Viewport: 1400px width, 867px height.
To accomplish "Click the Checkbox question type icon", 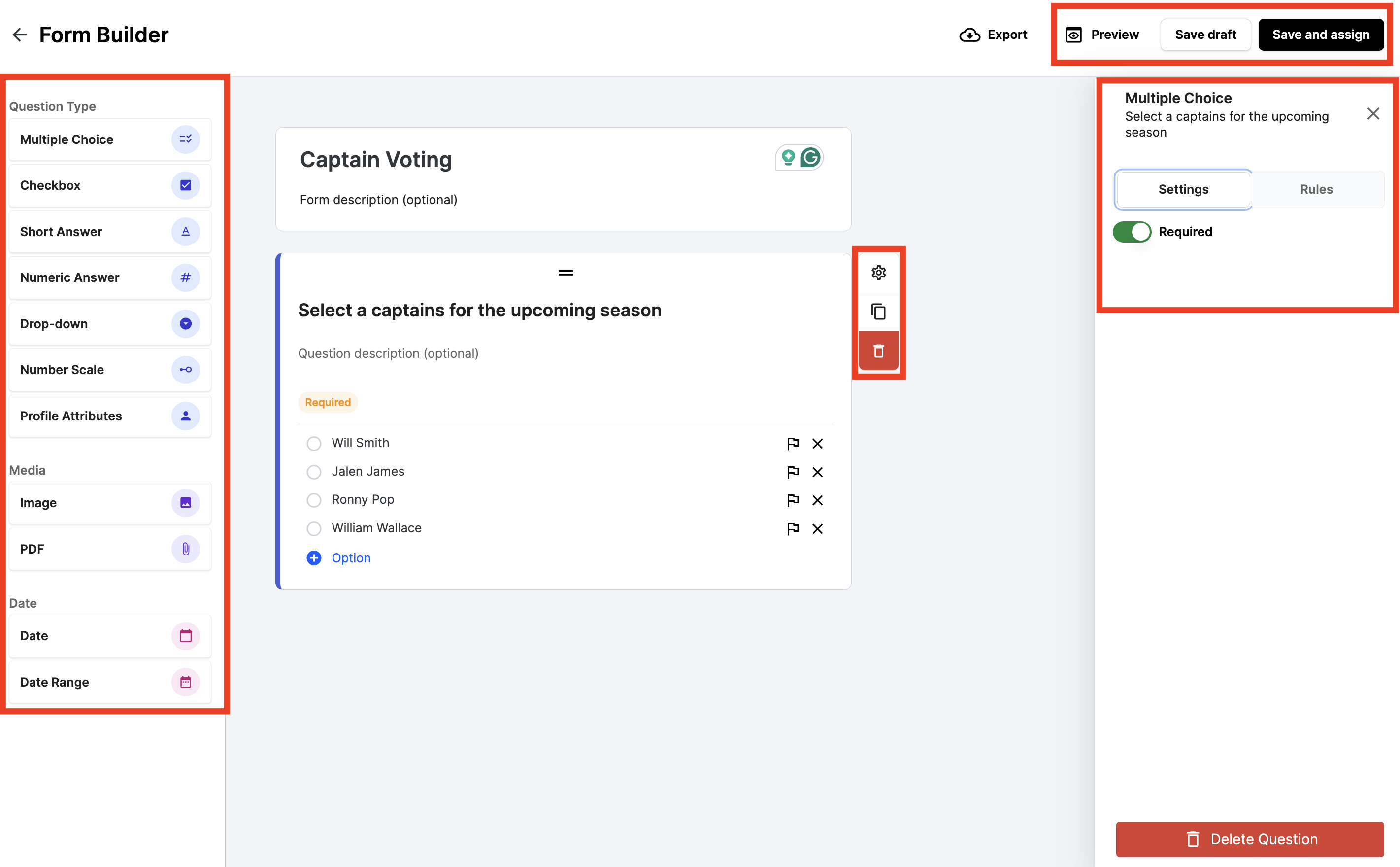I will pyautogui.click(x=185, y=185).
